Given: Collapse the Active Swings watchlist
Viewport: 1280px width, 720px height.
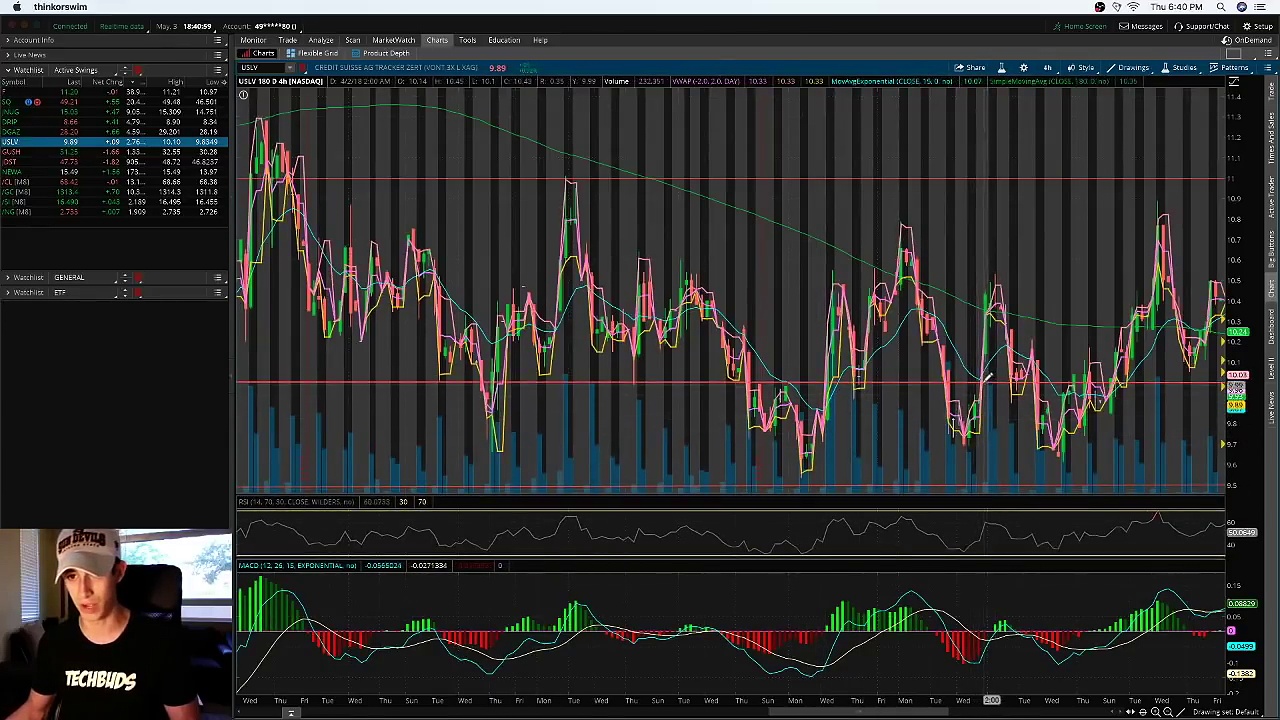Looking at the screenshot, I should pyautogui.click(x=8, y=70).
